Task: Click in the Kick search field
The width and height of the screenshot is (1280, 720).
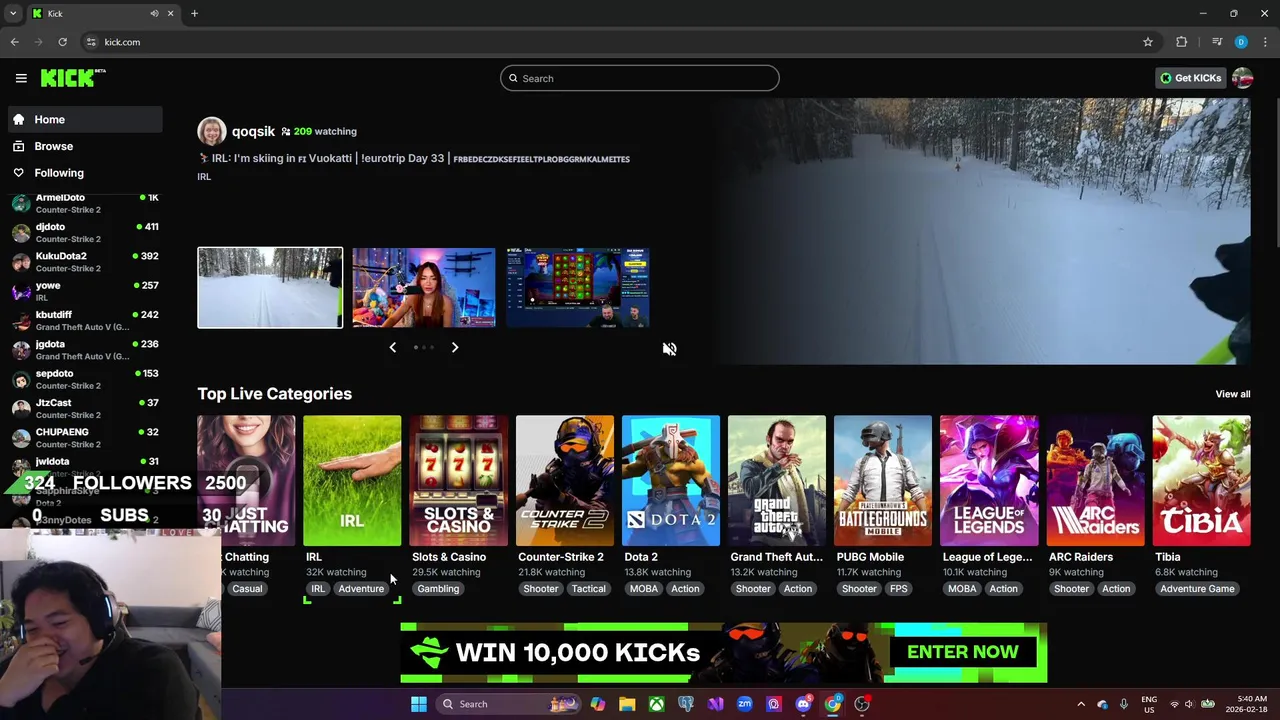Action: [640, 78]
